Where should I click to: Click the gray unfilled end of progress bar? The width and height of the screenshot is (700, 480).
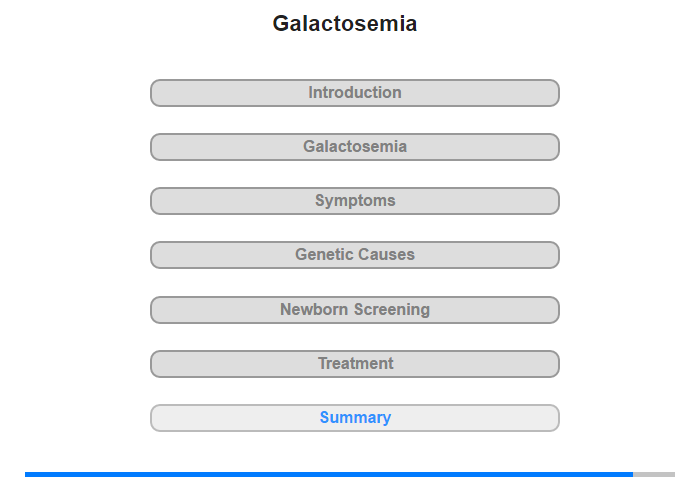pos(654,474)
